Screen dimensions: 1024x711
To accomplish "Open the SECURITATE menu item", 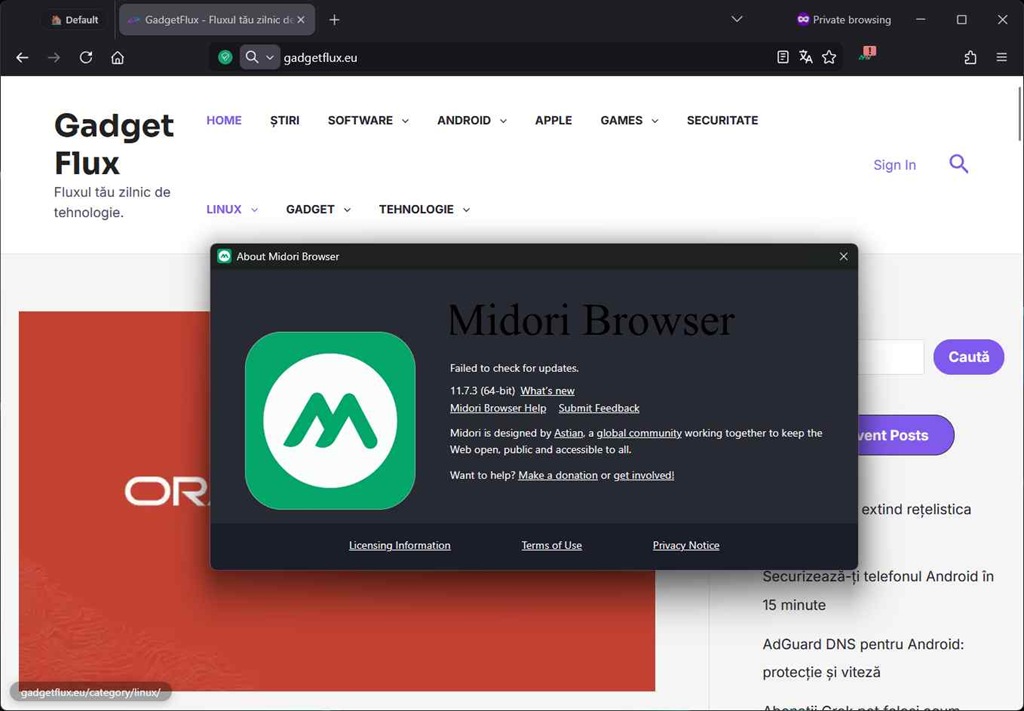I will (x=722, y=120).
